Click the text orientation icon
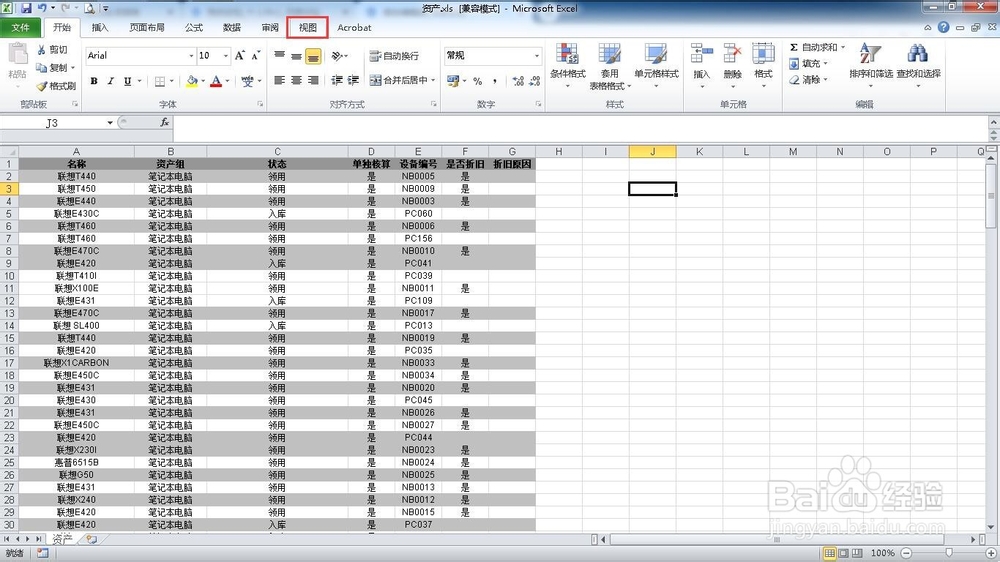Image resolution: width=1000 pixels, height=562 pixels. coord(337,56)
